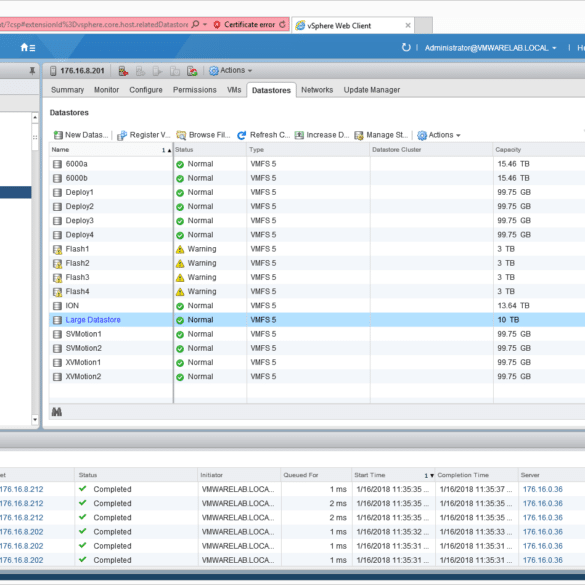Screen dimensions: 585x585
Task: Click the Register VM toolbar icon
Action: click(122, 135)
